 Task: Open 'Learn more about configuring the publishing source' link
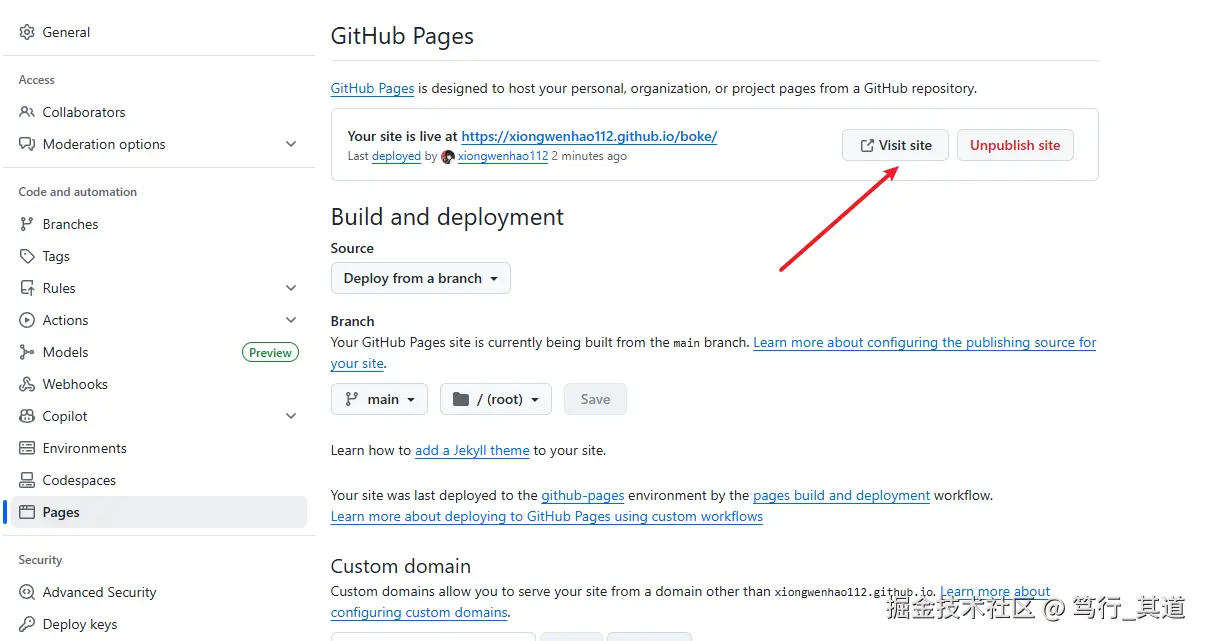925,342
